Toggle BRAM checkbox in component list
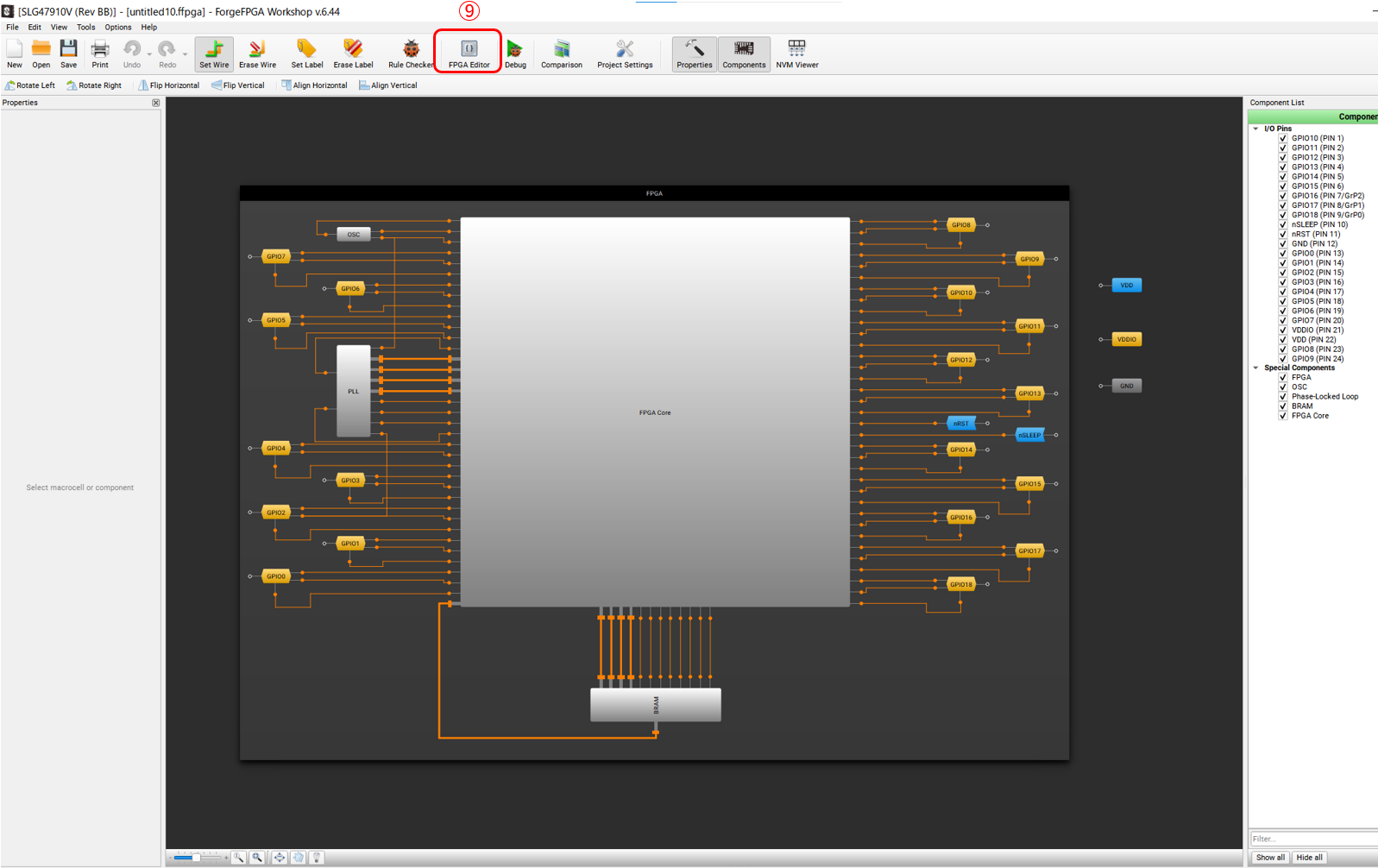This screenshot has width=1378, height=868. tap(1283, 406)
